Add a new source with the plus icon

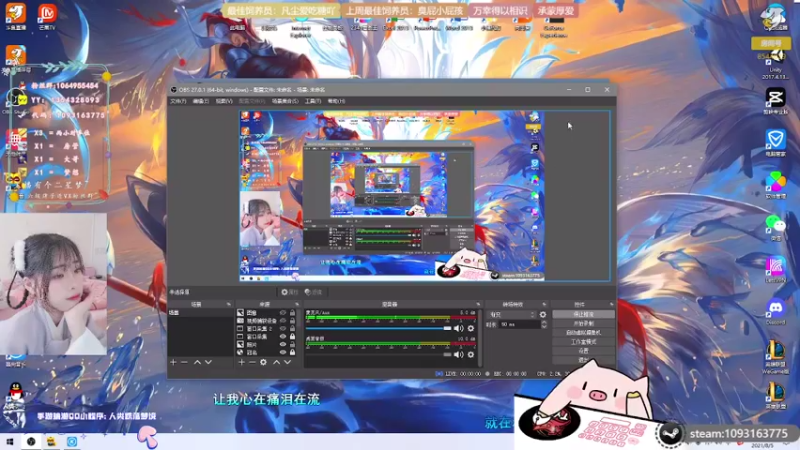[241, 362]
